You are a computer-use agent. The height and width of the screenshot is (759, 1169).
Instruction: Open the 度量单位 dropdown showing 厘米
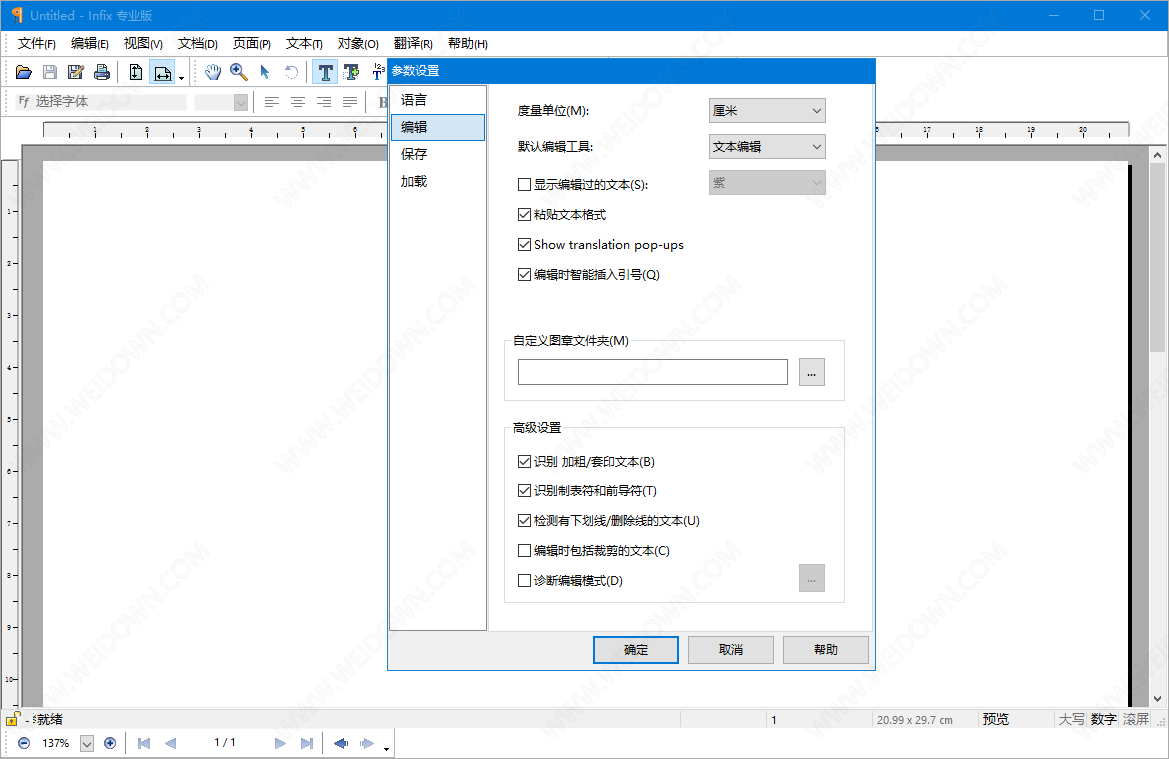pos(767,110)
